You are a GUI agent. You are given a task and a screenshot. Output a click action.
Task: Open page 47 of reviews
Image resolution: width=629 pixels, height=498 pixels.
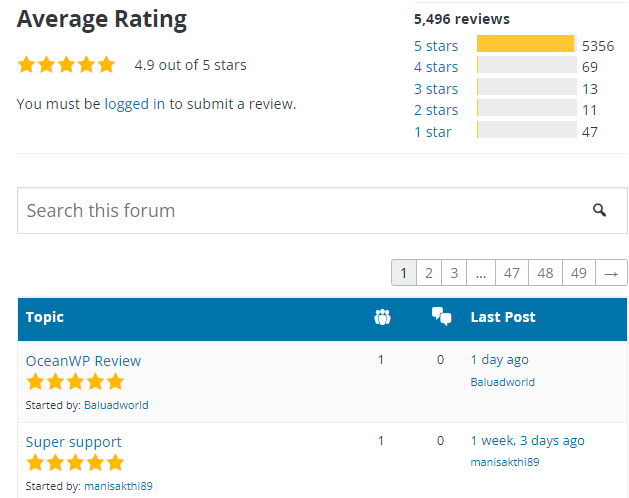coord(512,273)
